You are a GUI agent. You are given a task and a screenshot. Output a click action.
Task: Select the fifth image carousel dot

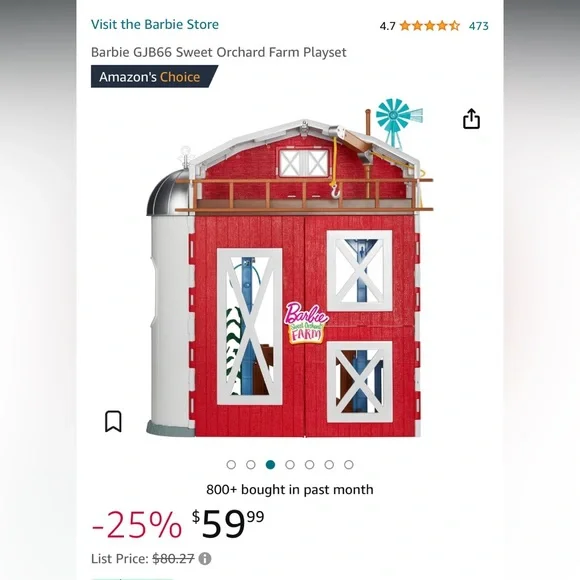tap(310, 465)
